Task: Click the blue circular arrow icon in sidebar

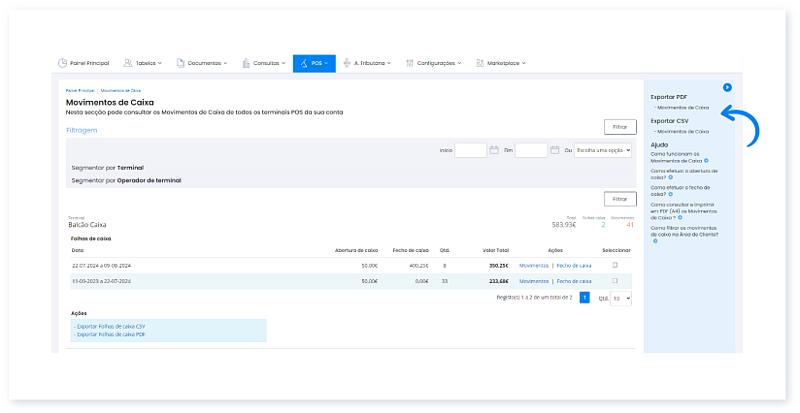Action: 727,87
